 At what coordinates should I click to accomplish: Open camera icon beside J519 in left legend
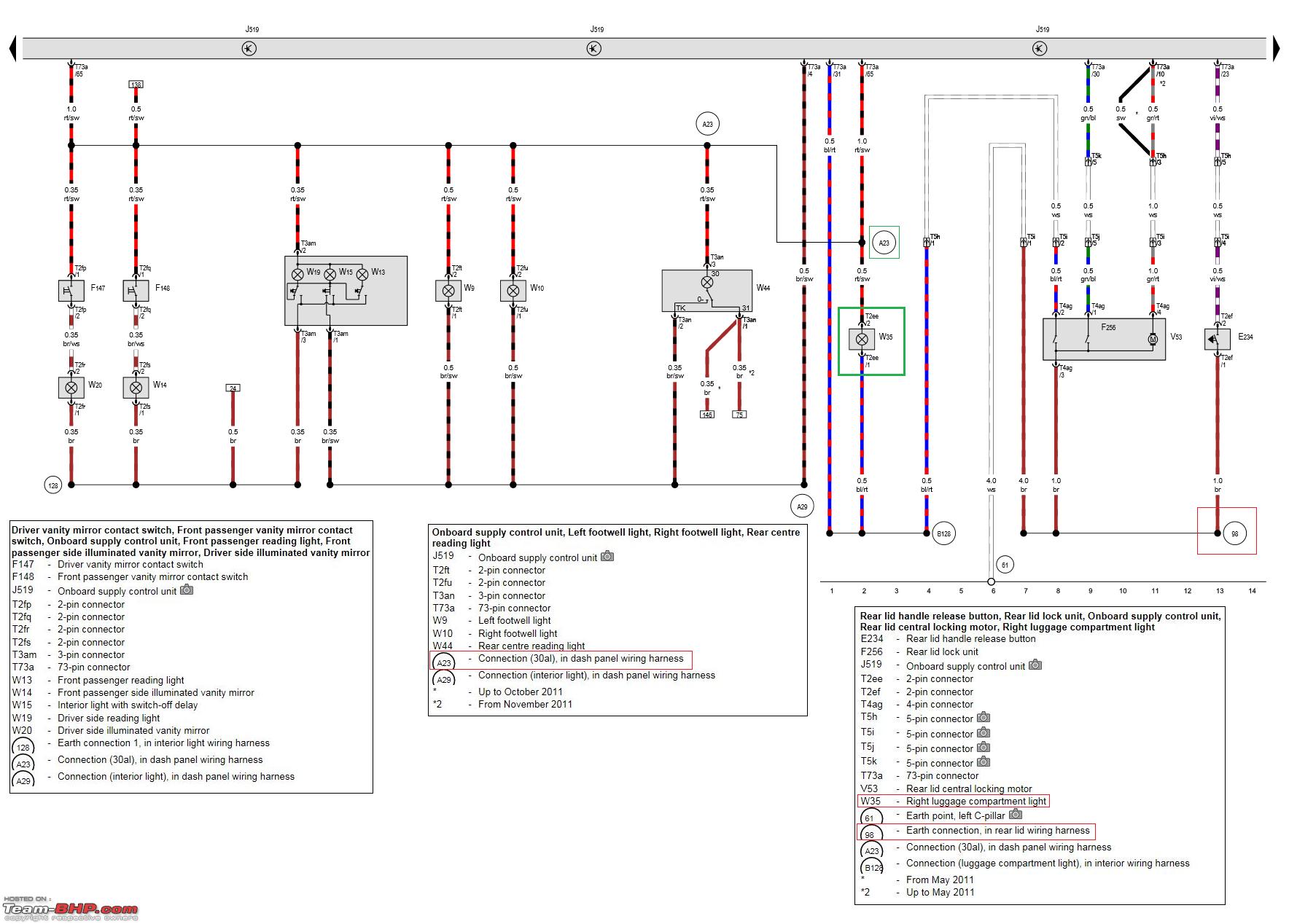click(187, 590)
